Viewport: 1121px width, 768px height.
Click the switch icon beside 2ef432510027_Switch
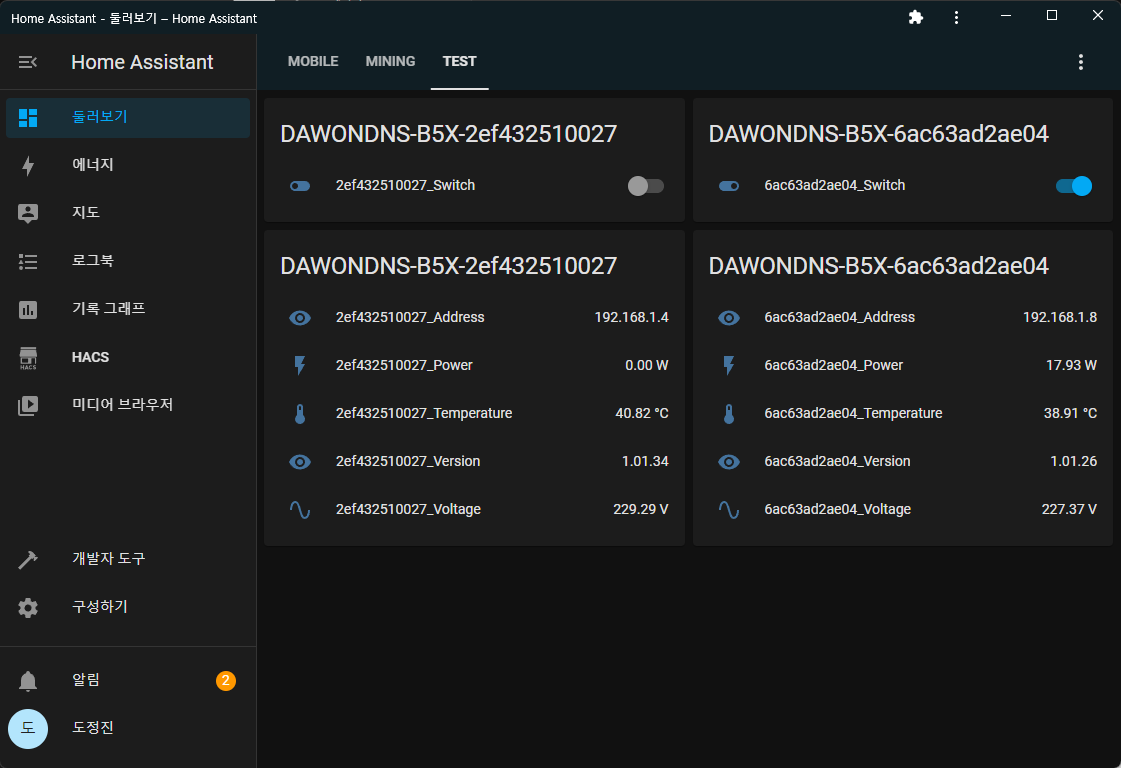tap(300, 186)
